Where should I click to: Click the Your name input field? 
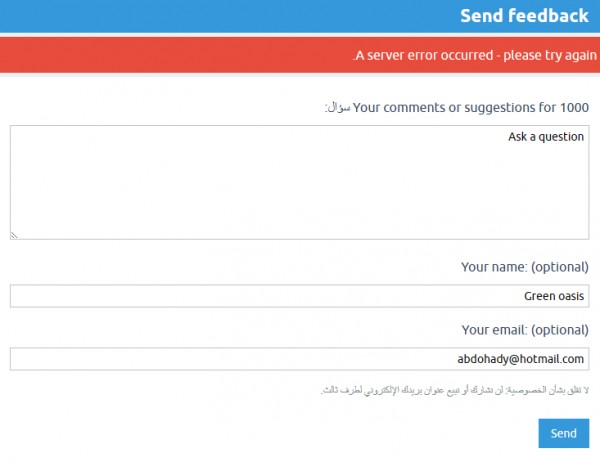click(x=300, y=296)
